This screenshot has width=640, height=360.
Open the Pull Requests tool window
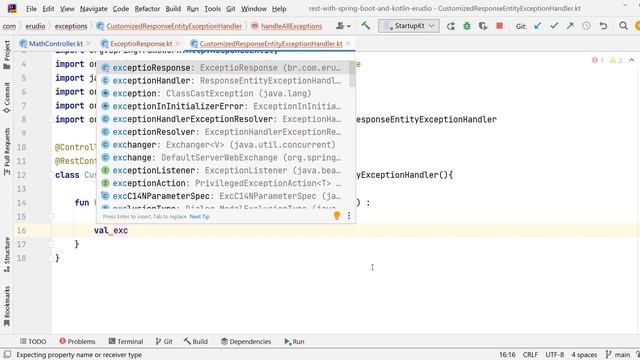pyautogui.click(x=7, y=151)
